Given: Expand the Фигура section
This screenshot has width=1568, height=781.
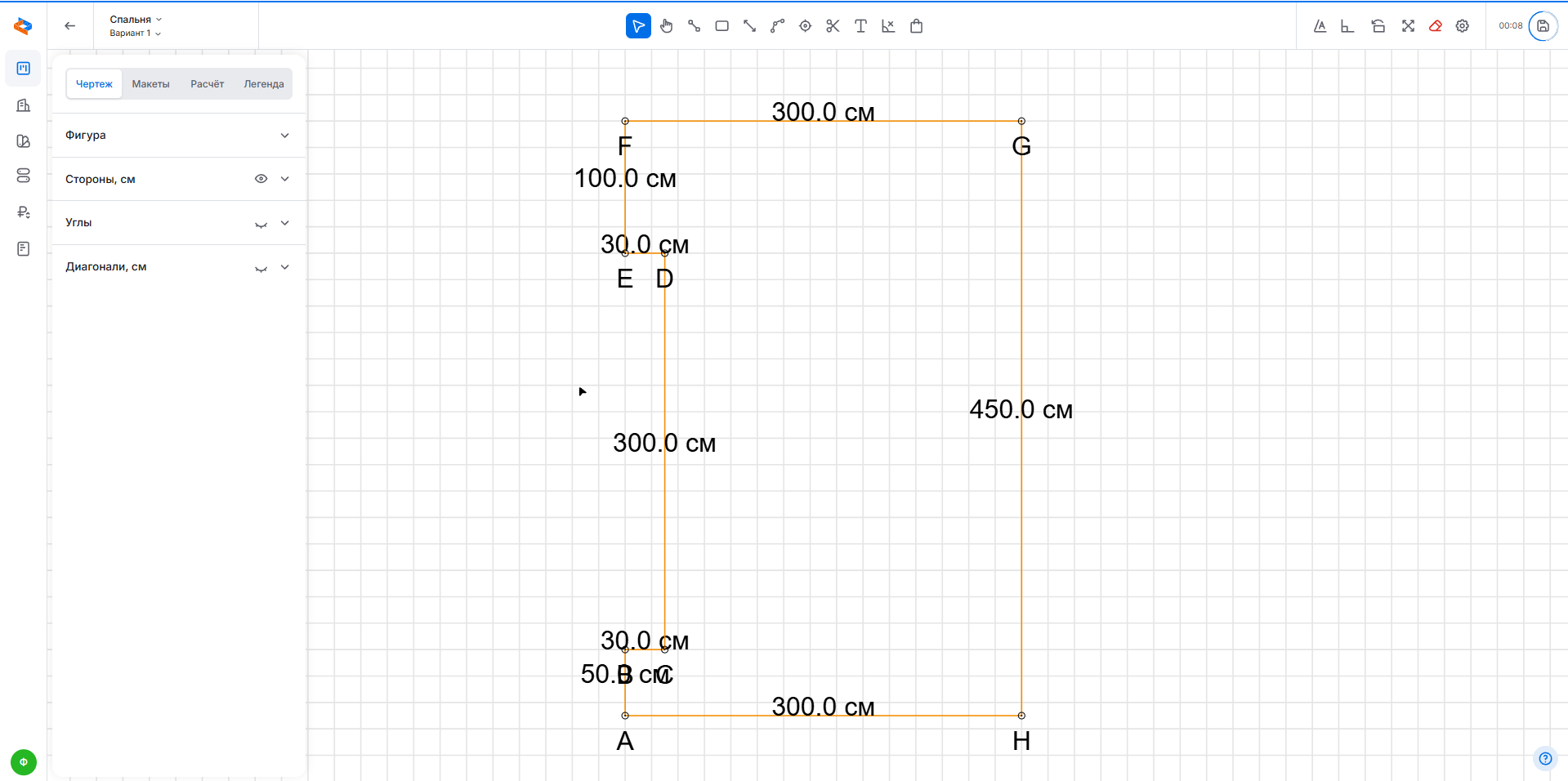Looking at the screenshot, I should pyautogui.click(x=284, y=136).
